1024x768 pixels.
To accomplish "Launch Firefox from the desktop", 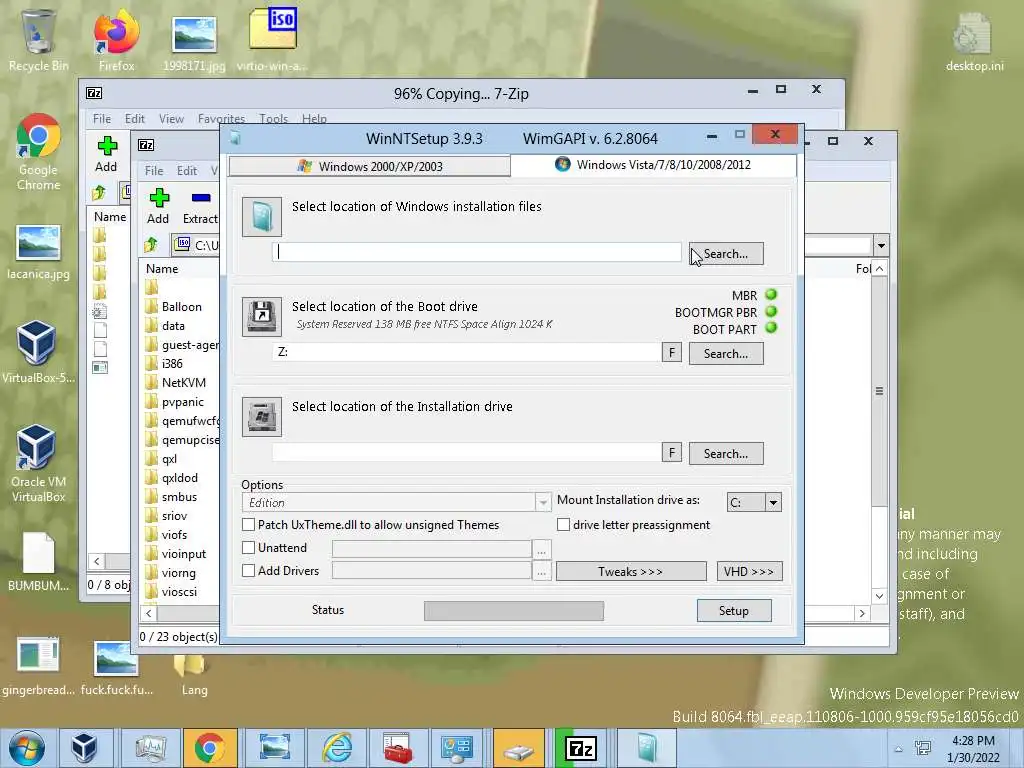I will [116, 39].
